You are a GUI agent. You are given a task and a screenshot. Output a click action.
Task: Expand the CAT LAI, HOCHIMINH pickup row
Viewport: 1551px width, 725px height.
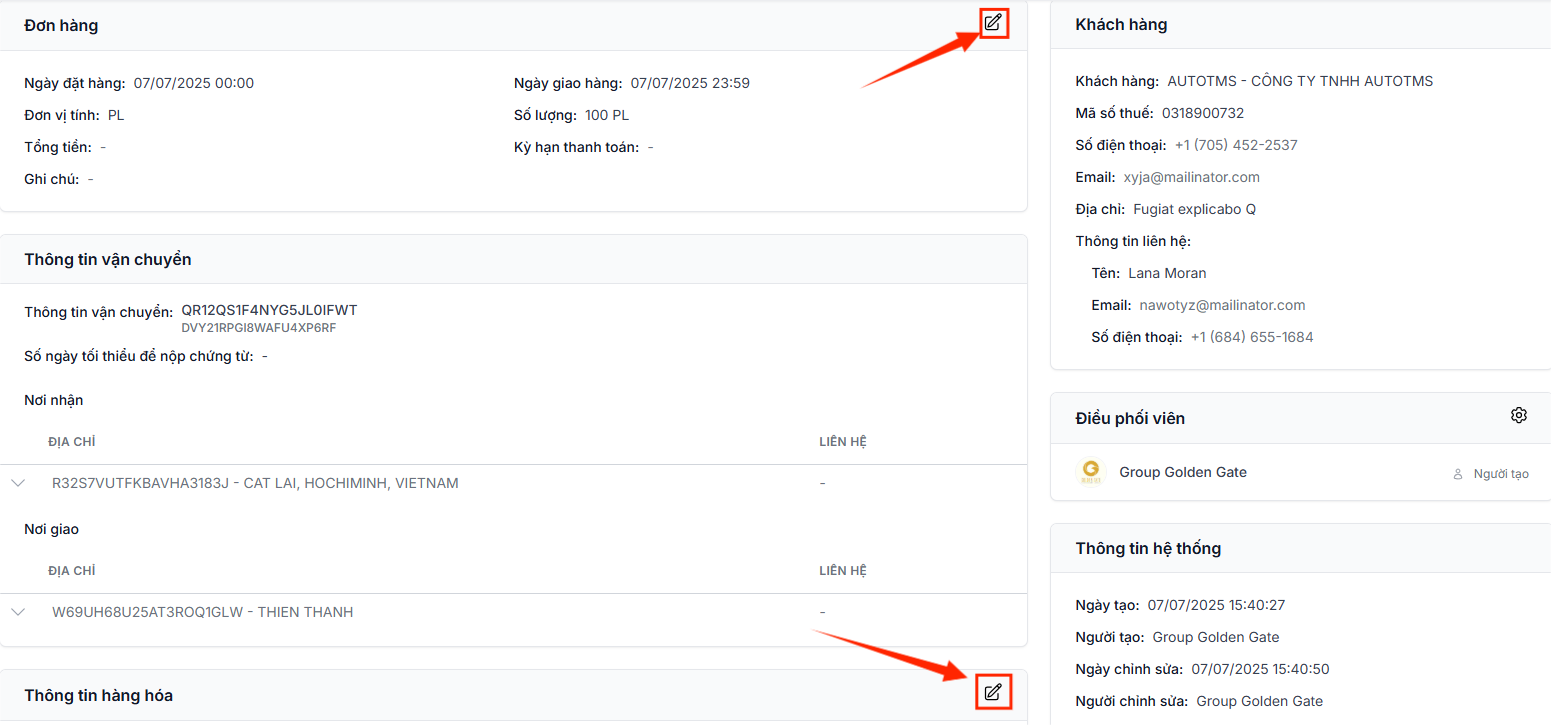coord(18,483)
